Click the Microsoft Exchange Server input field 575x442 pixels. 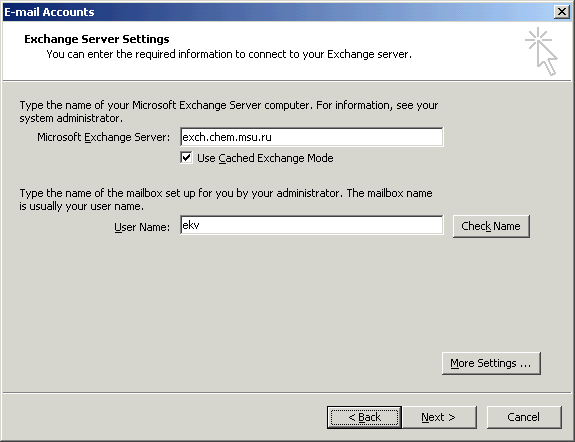click(311, 137)
